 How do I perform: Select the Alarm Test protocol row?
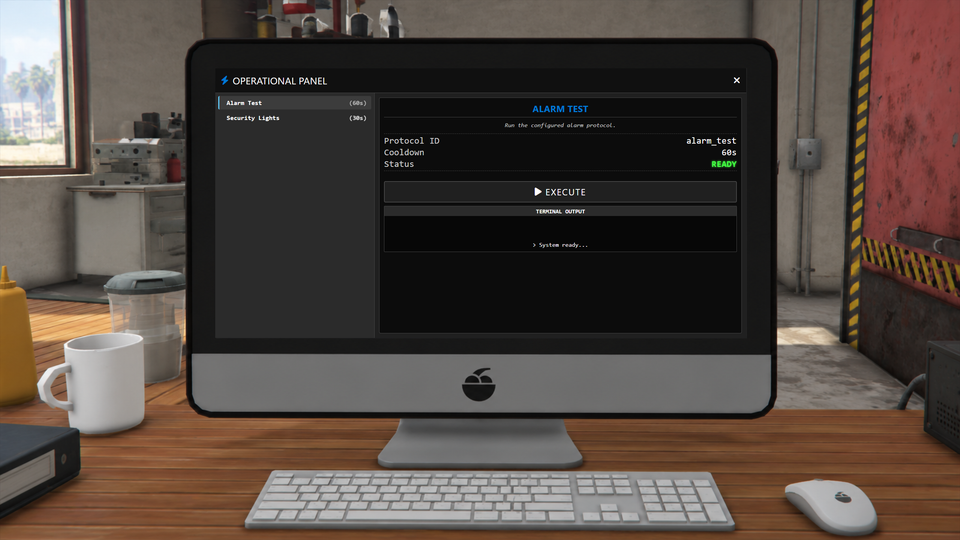pos(294,103)
